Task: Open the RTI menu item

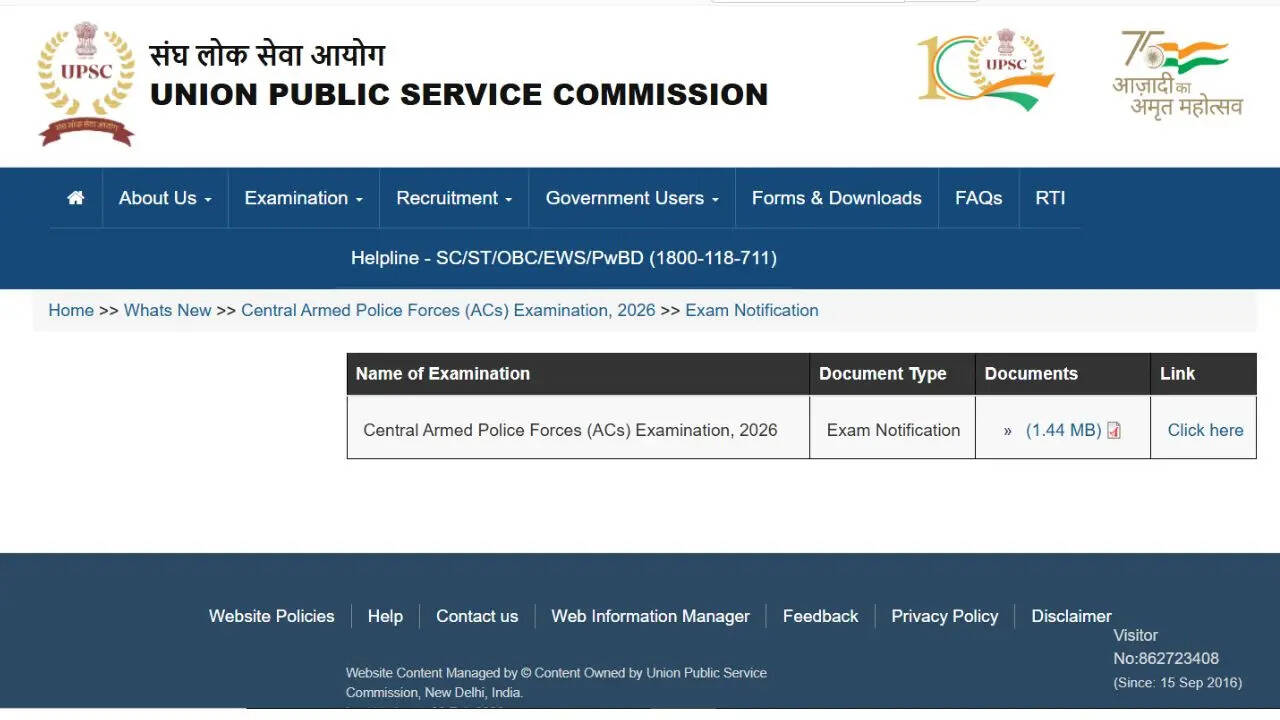Action: point(1050,198)
